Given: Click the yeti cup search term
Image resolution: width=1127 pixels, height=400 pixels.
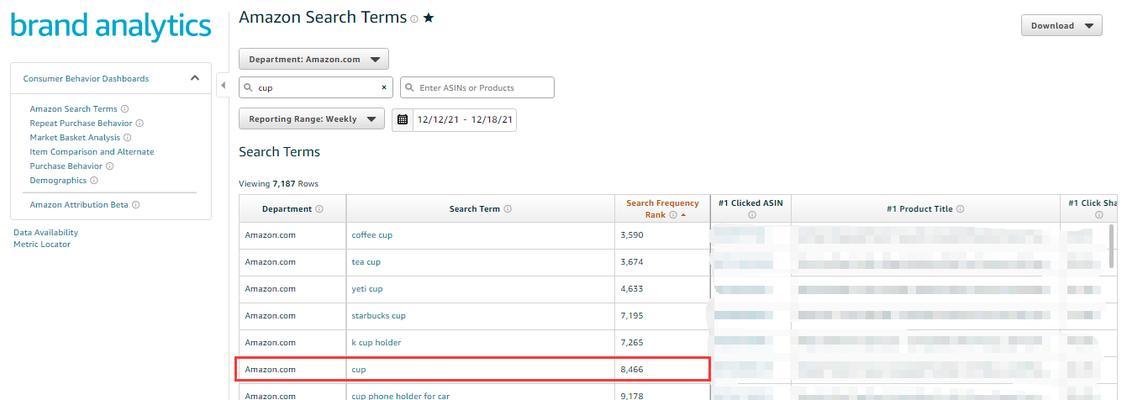Looking at the screenshot, I should click(x=367, y=289).
